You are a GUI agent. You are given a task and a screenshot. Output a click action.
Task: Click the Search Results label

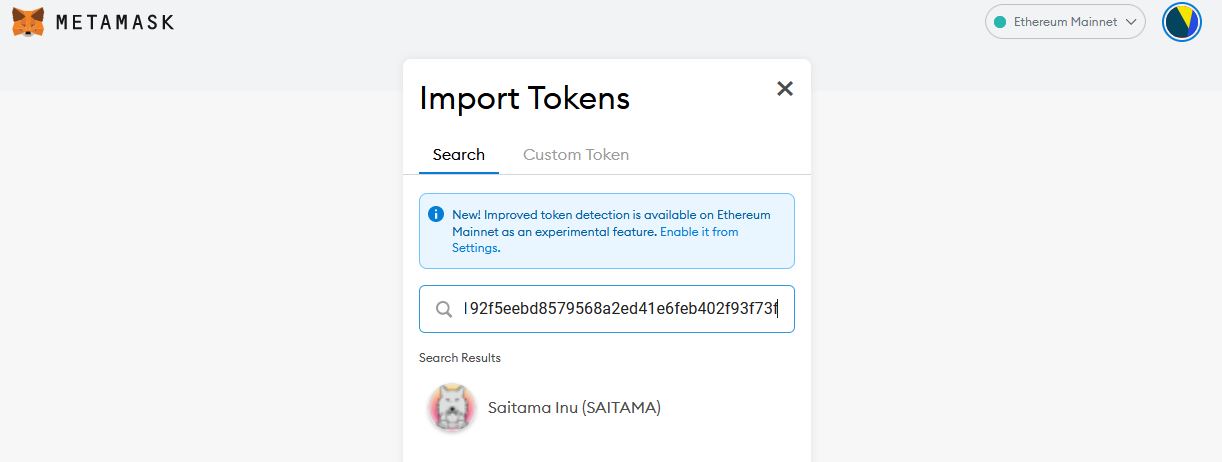[x=460, y=358]
